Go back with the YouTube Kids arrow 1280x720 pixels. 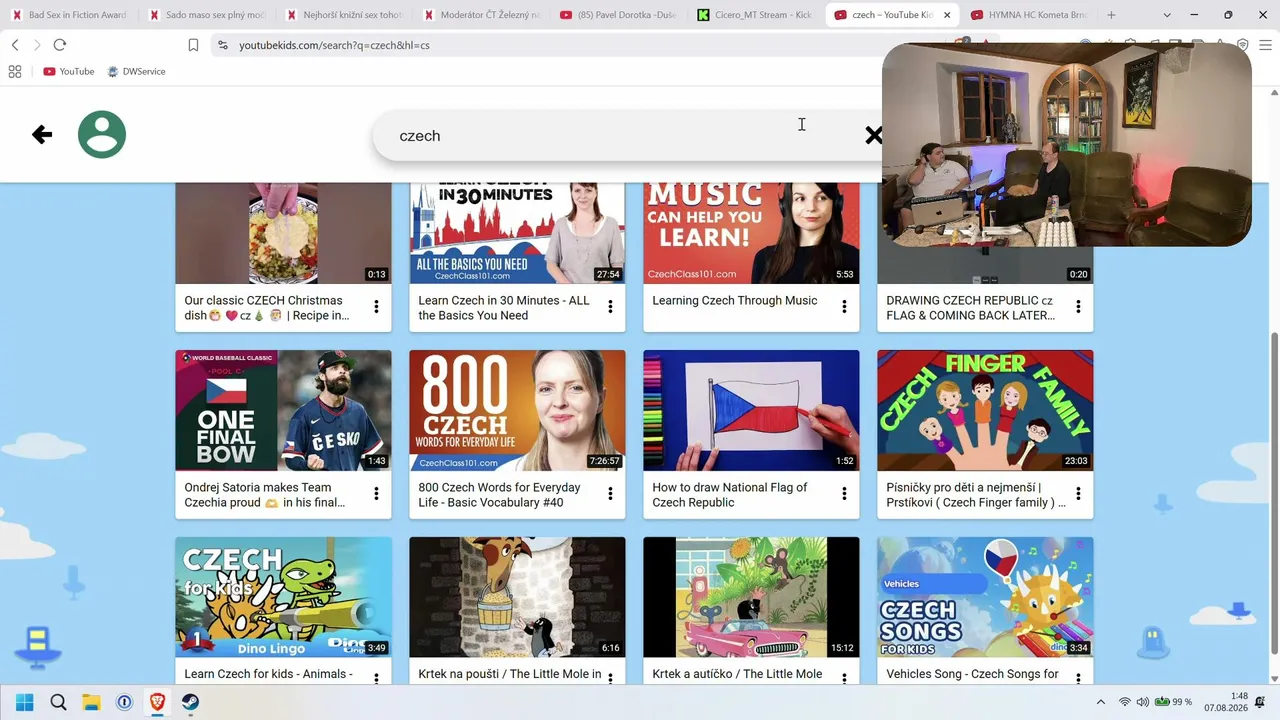(x=42, y=134)
